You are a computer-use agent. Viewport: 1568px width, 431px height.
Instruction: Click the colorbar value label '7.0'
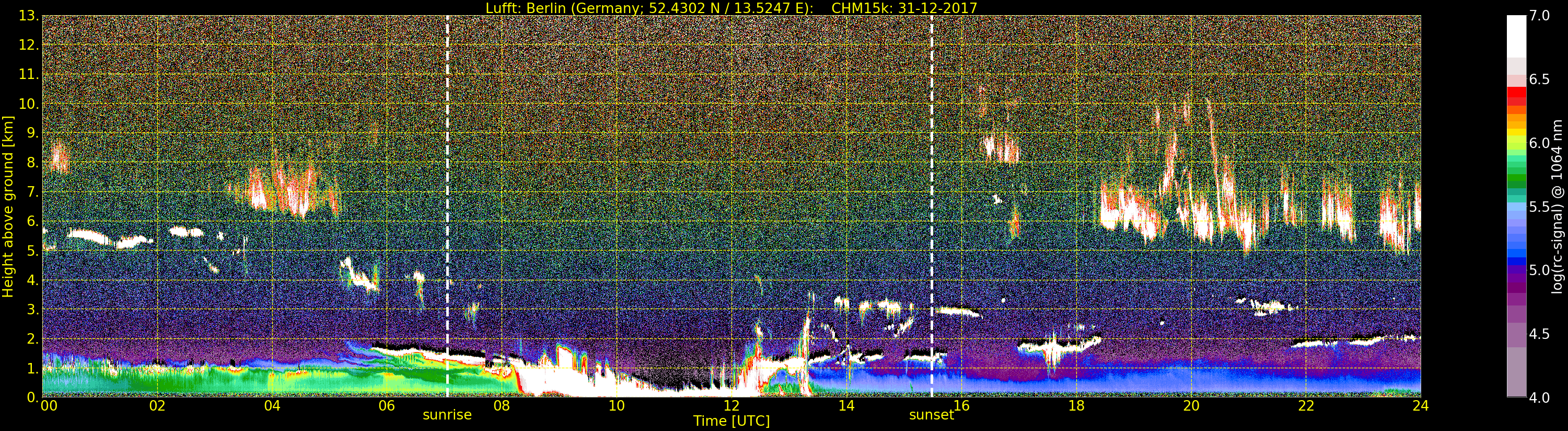coord(1539,16)
